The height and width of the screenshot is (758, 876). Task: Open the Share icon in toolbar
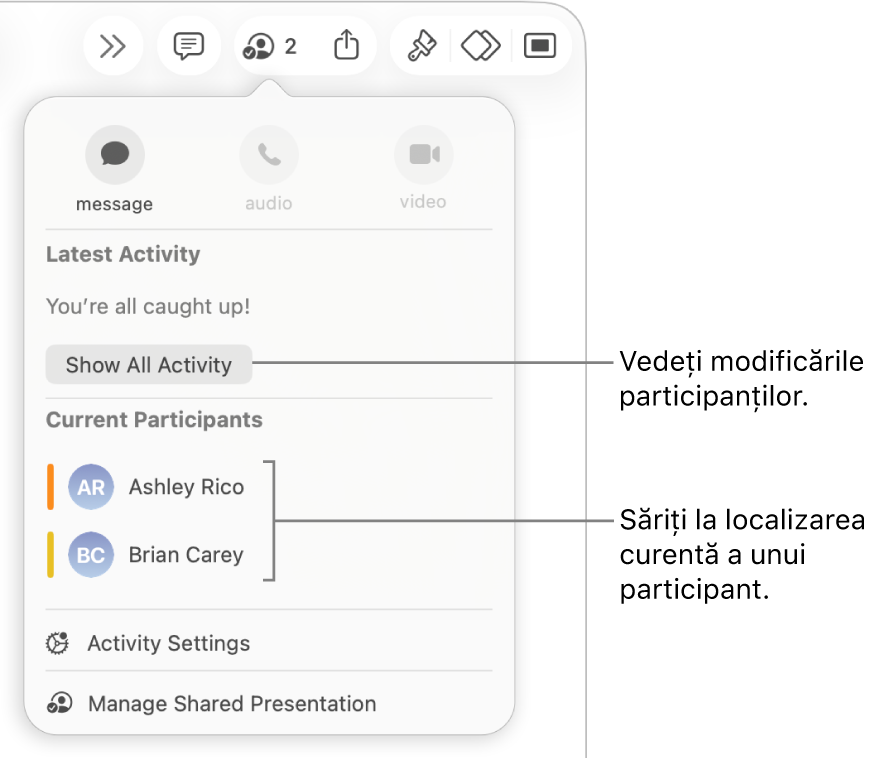(x=346, y=45)
